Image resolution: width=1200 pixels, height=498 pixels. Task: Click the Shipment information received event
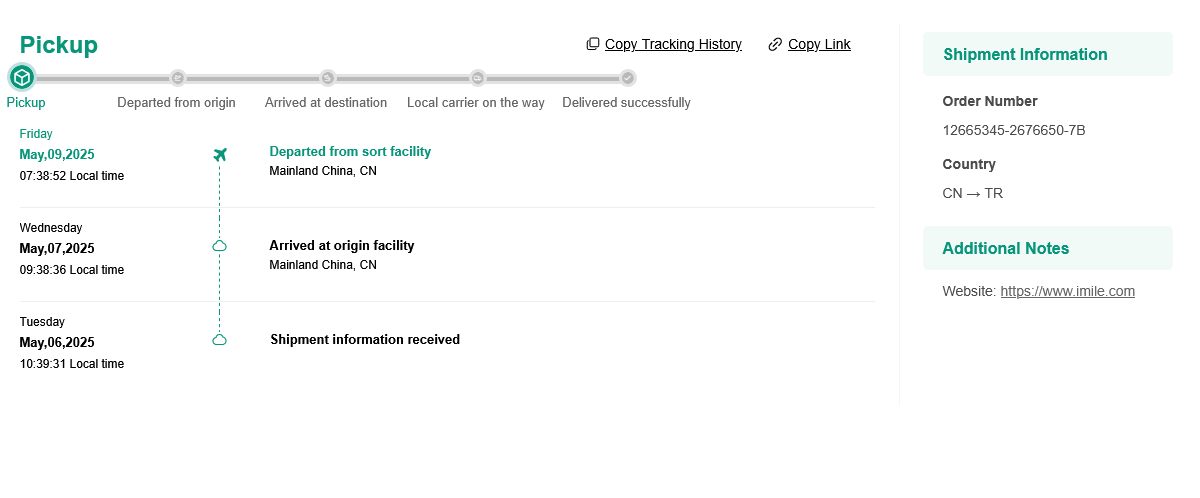tap(365, 340)
